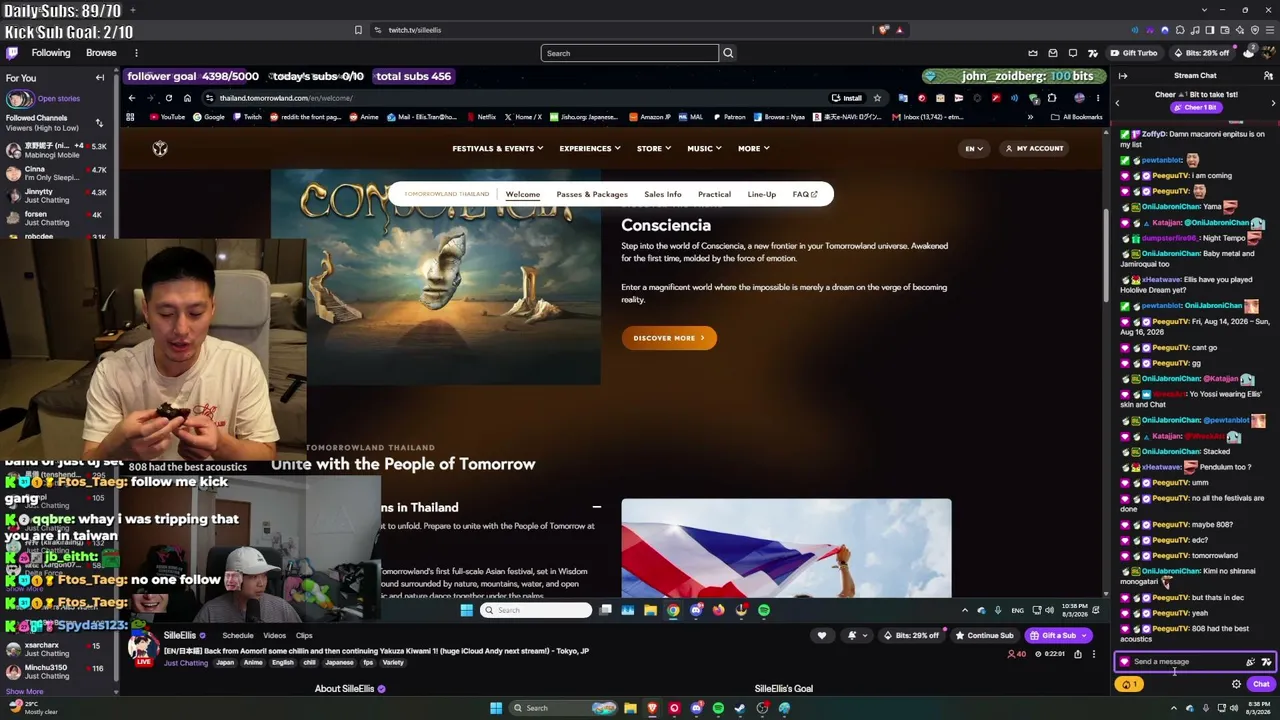
Task: Open the Following tab
Action: point(51,53)
